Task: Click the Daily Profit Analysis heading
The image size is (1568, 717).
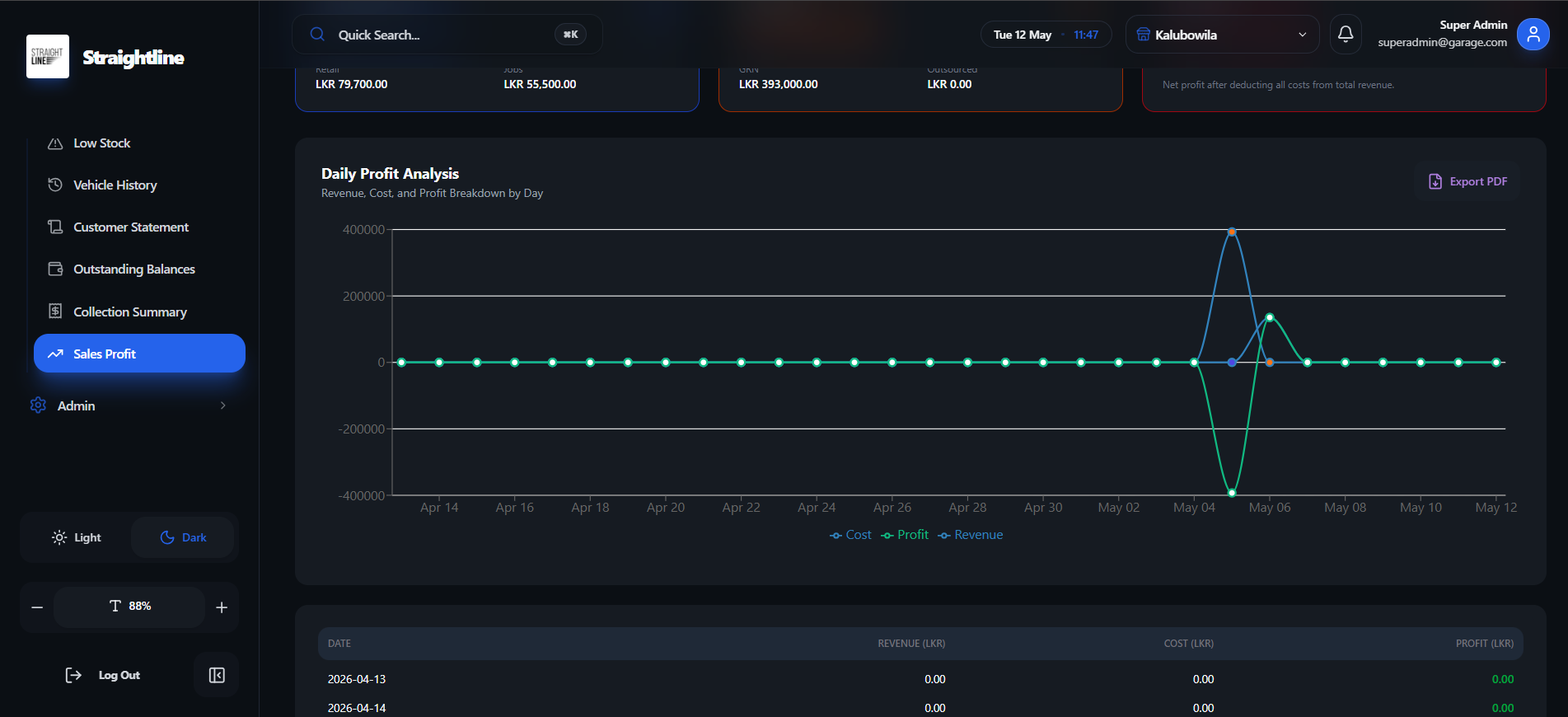Action: (x=390, y=173)
